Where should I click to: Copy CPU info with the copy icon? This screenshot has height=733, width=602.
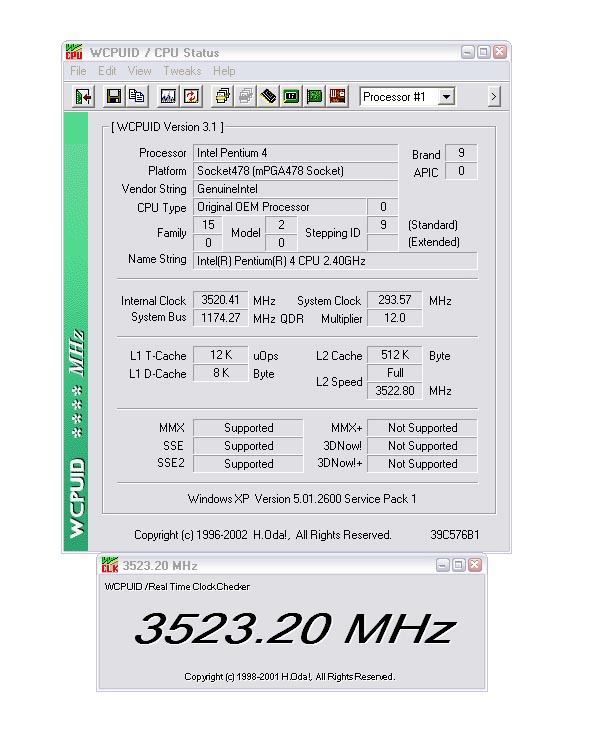pyautogui.click(x=136, y=97)
